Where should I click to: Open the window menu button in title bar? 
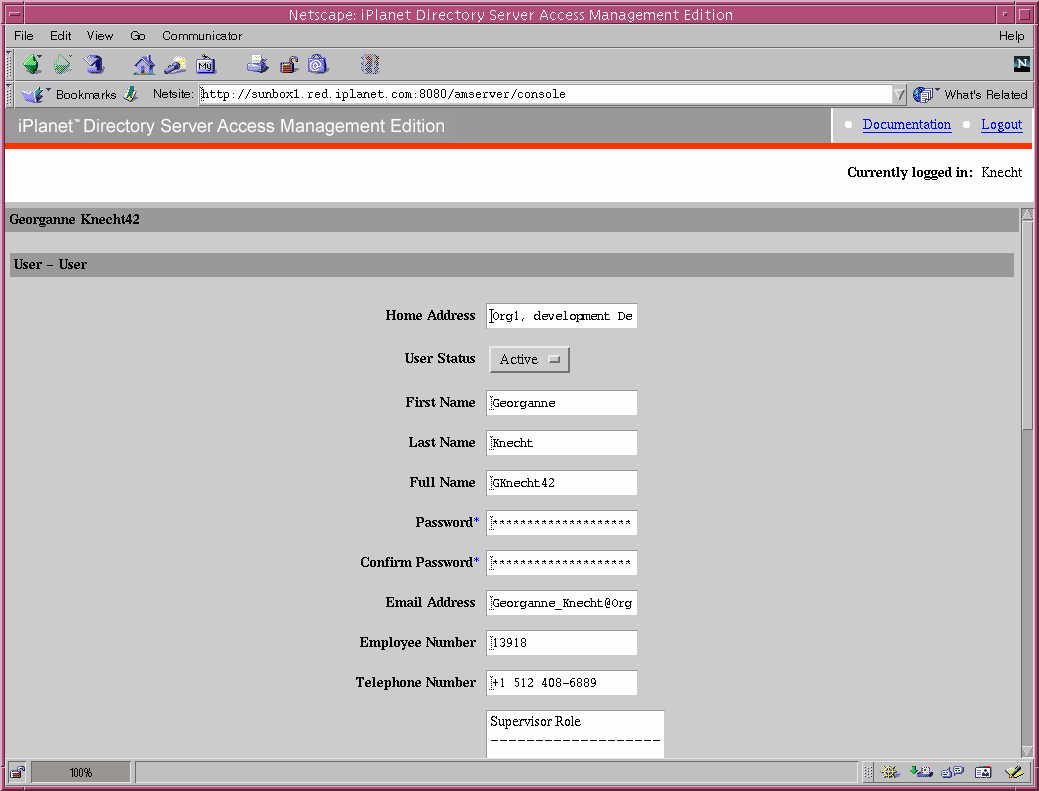coord(15,14)
